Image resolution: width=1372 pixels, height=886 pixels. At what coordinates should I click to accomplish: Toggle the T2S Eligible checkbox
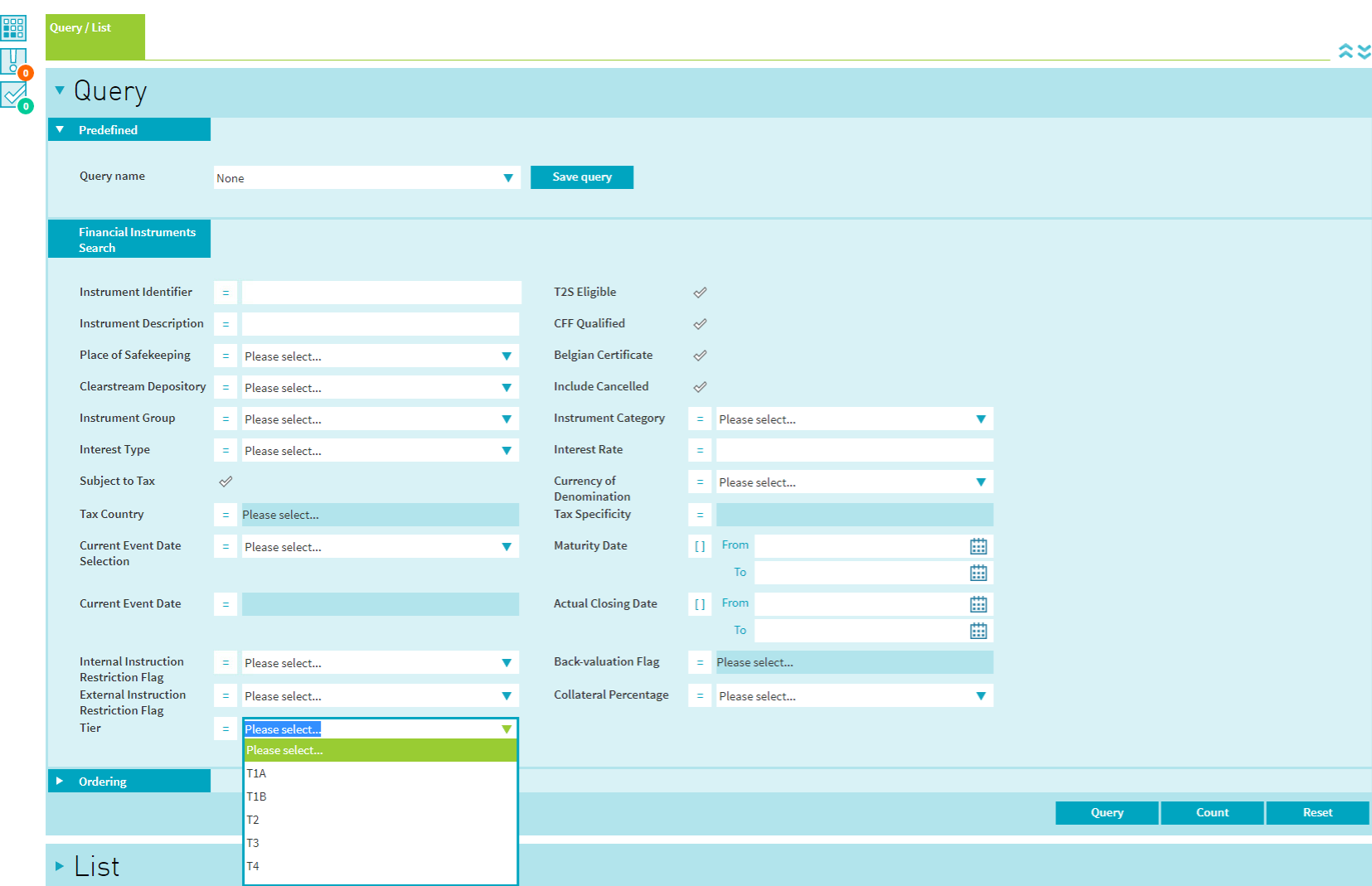point(701,293)
